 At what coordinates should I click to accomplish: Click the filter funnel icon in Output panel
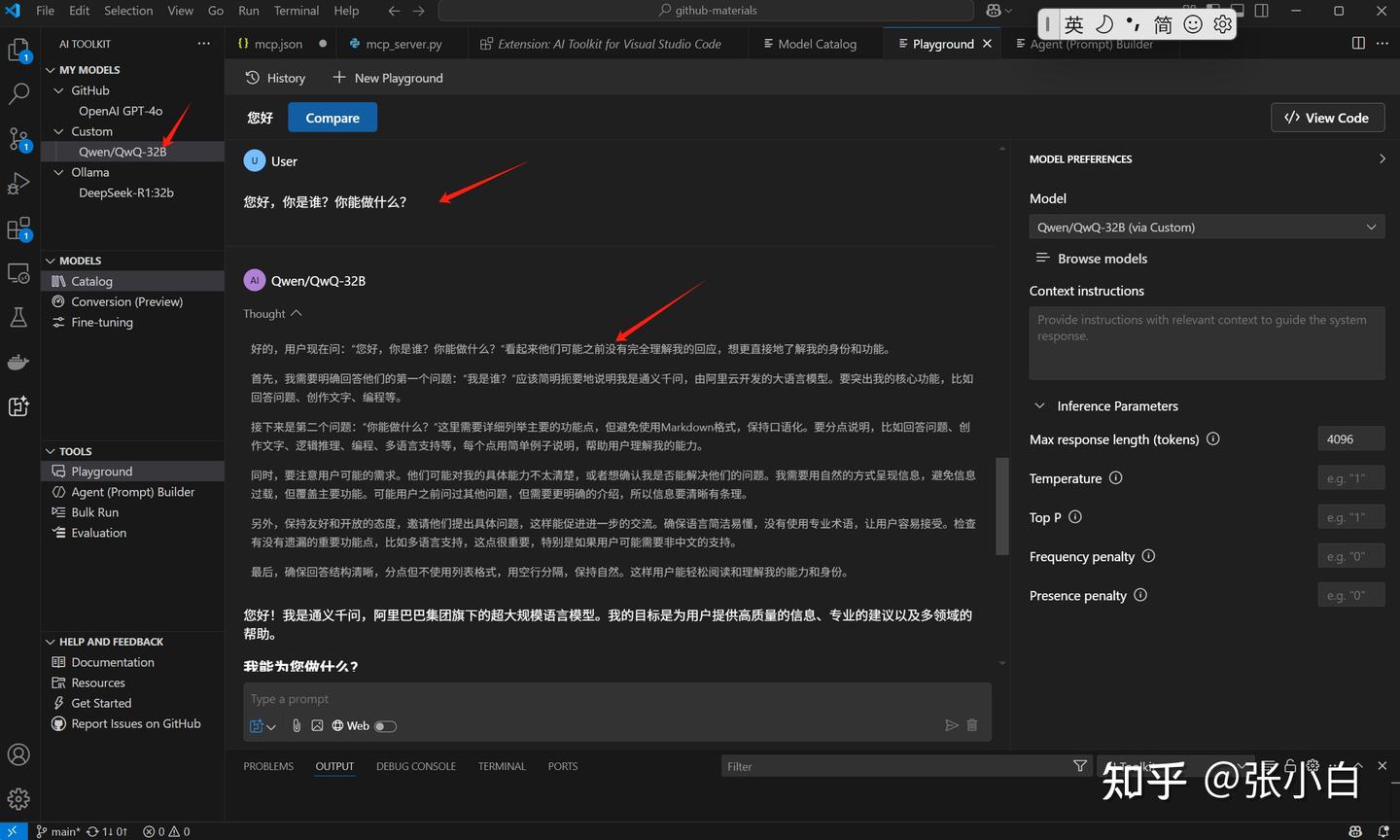tap(1080, 766)
